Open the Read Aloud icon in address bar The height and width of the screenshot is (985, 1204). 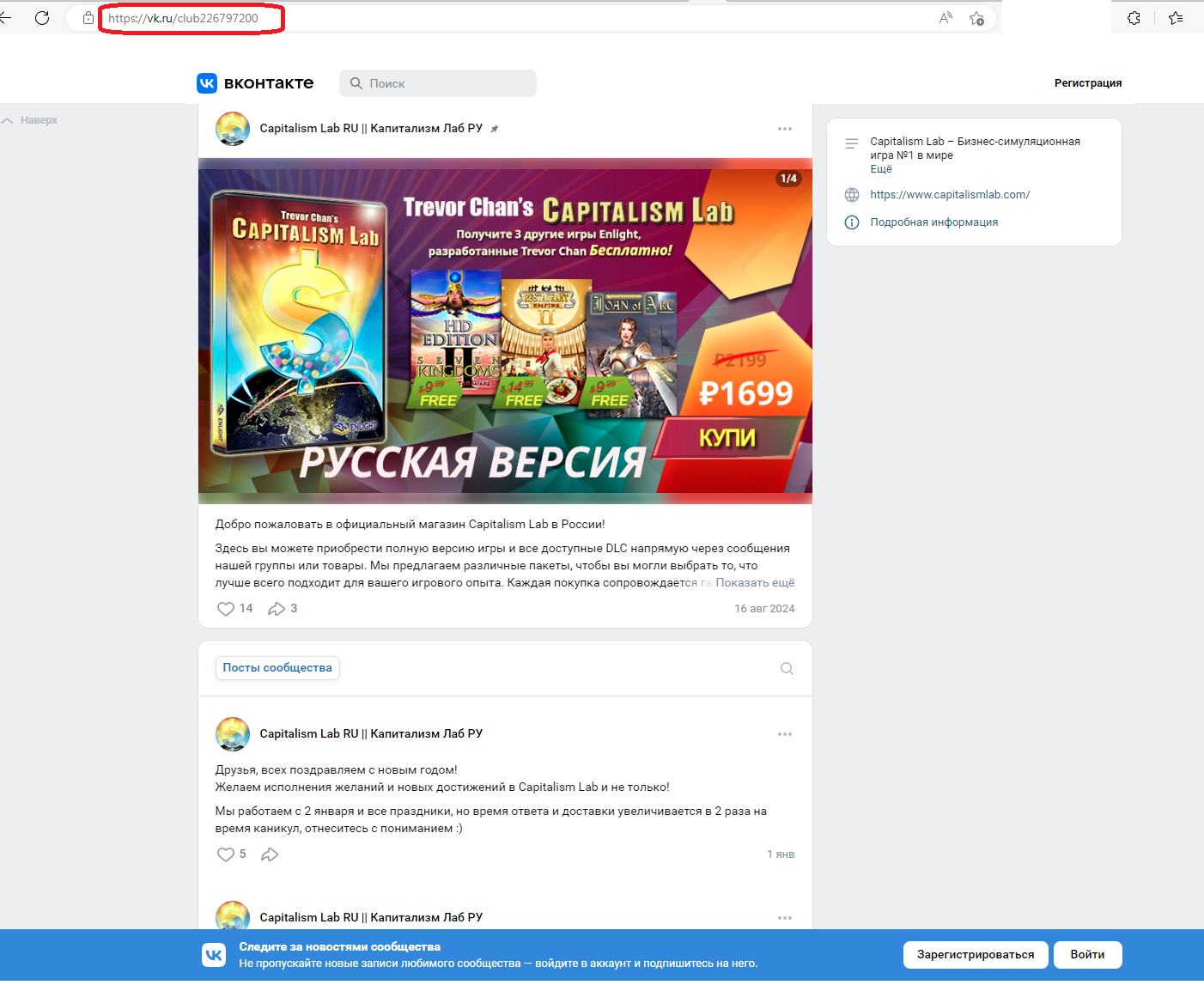coord(946,18)
